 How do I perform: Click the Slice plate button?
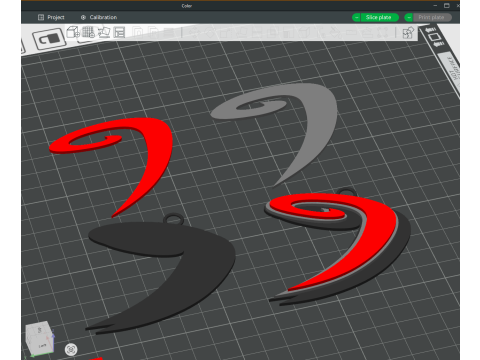point(379,17)
